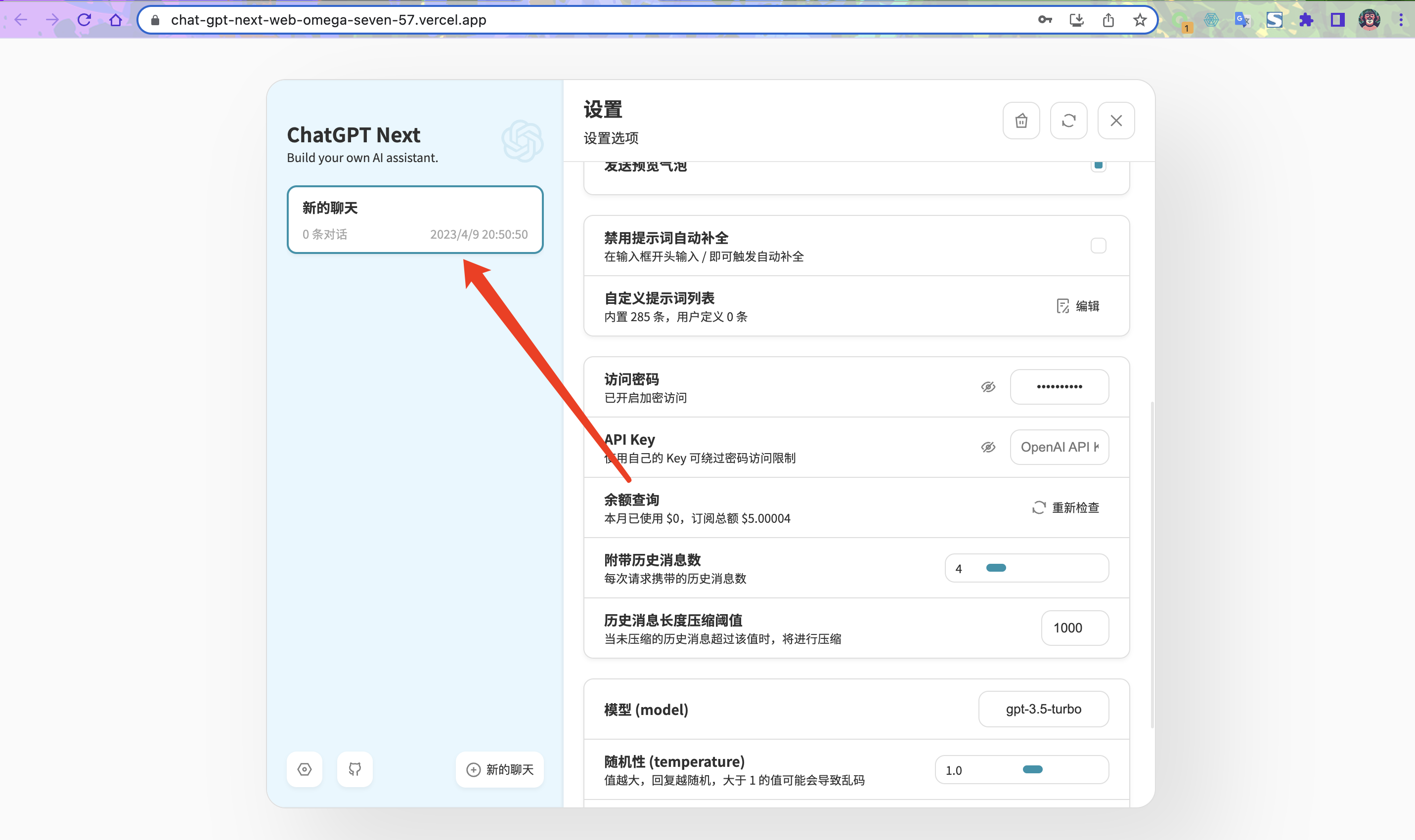Select the 新的聊天 conversation in the sidebar

coord(415,219)
